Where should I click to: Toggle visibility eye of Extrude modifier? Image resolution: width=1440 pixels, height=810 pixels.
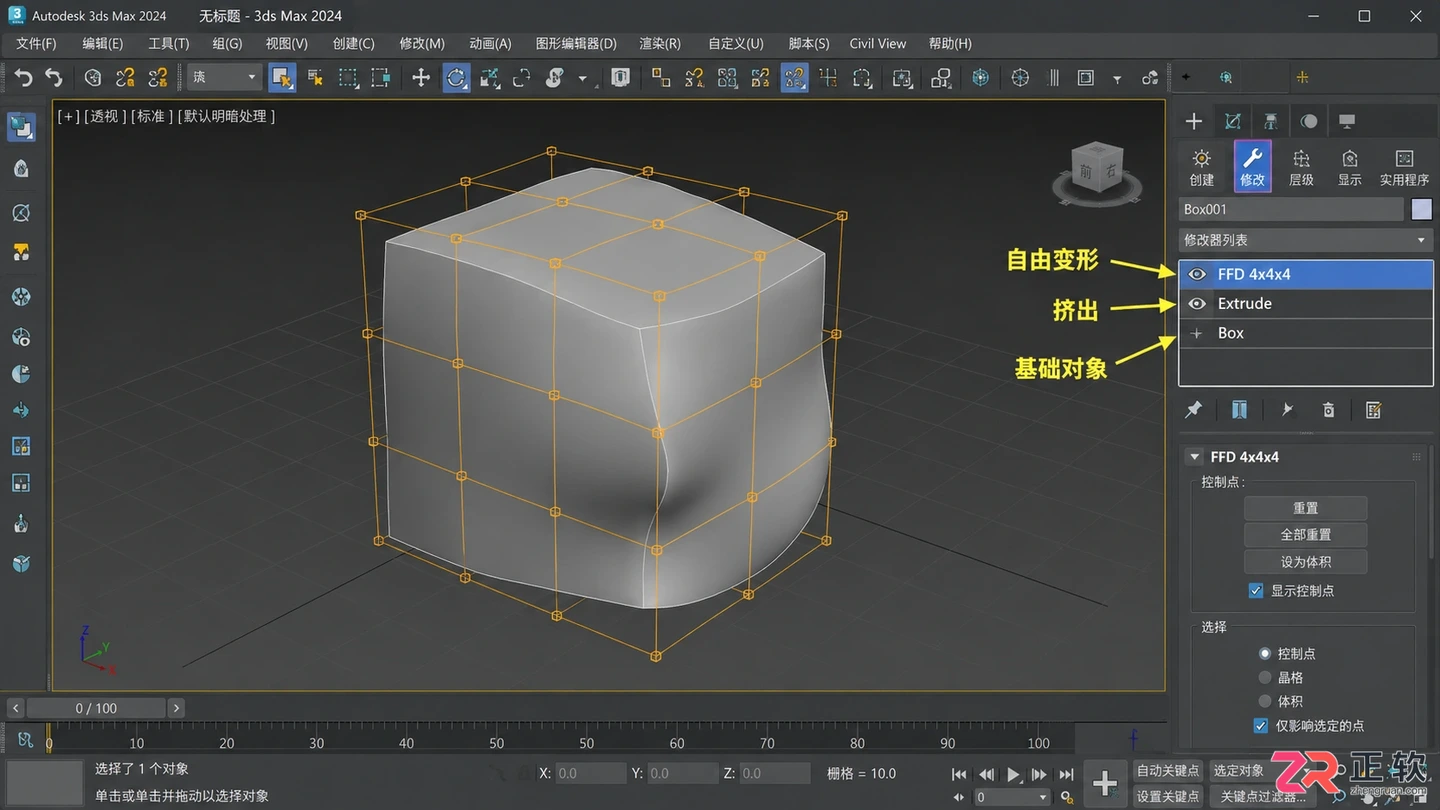click(1197, 304)
